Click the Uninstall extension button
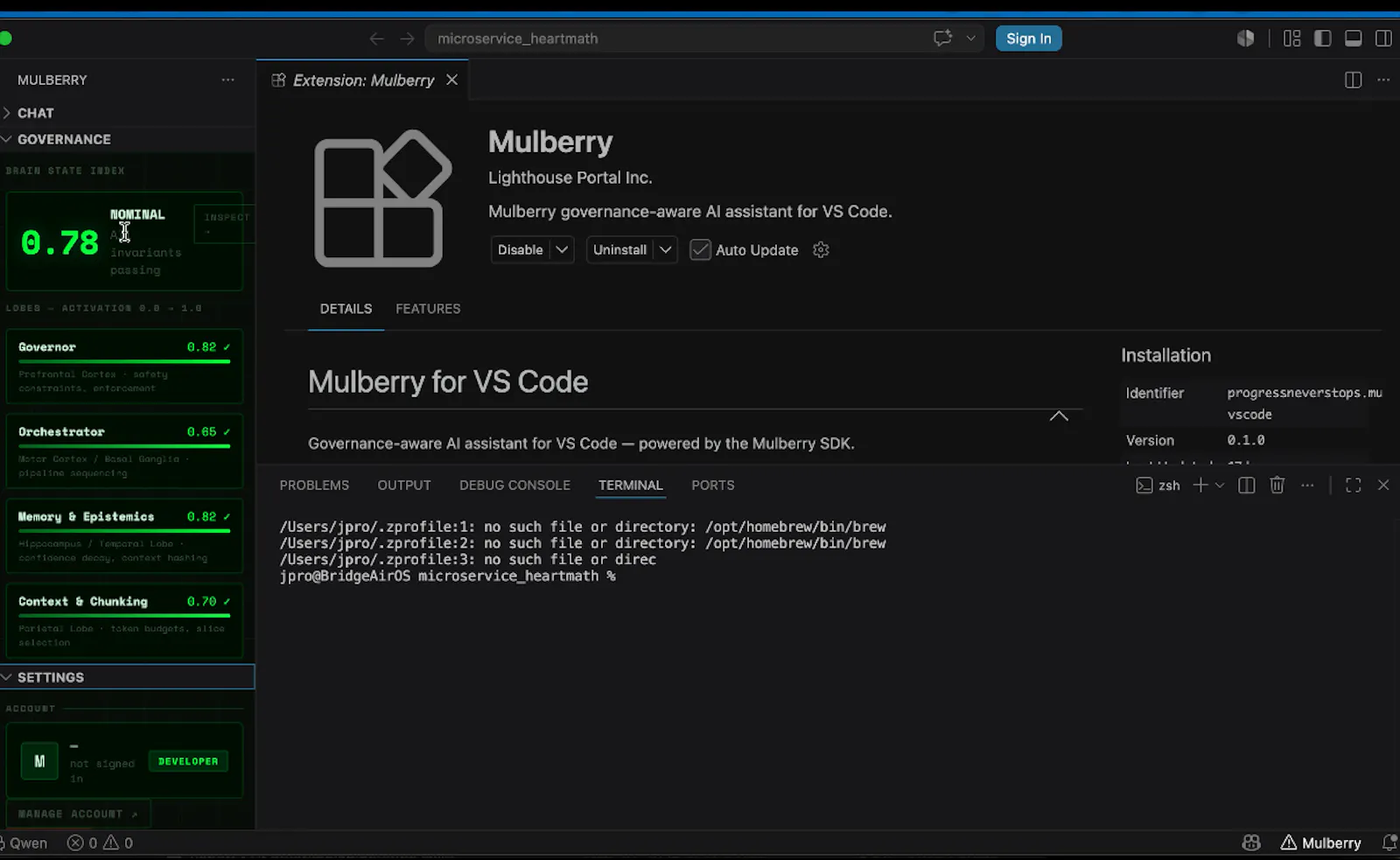 click(619, 249)
